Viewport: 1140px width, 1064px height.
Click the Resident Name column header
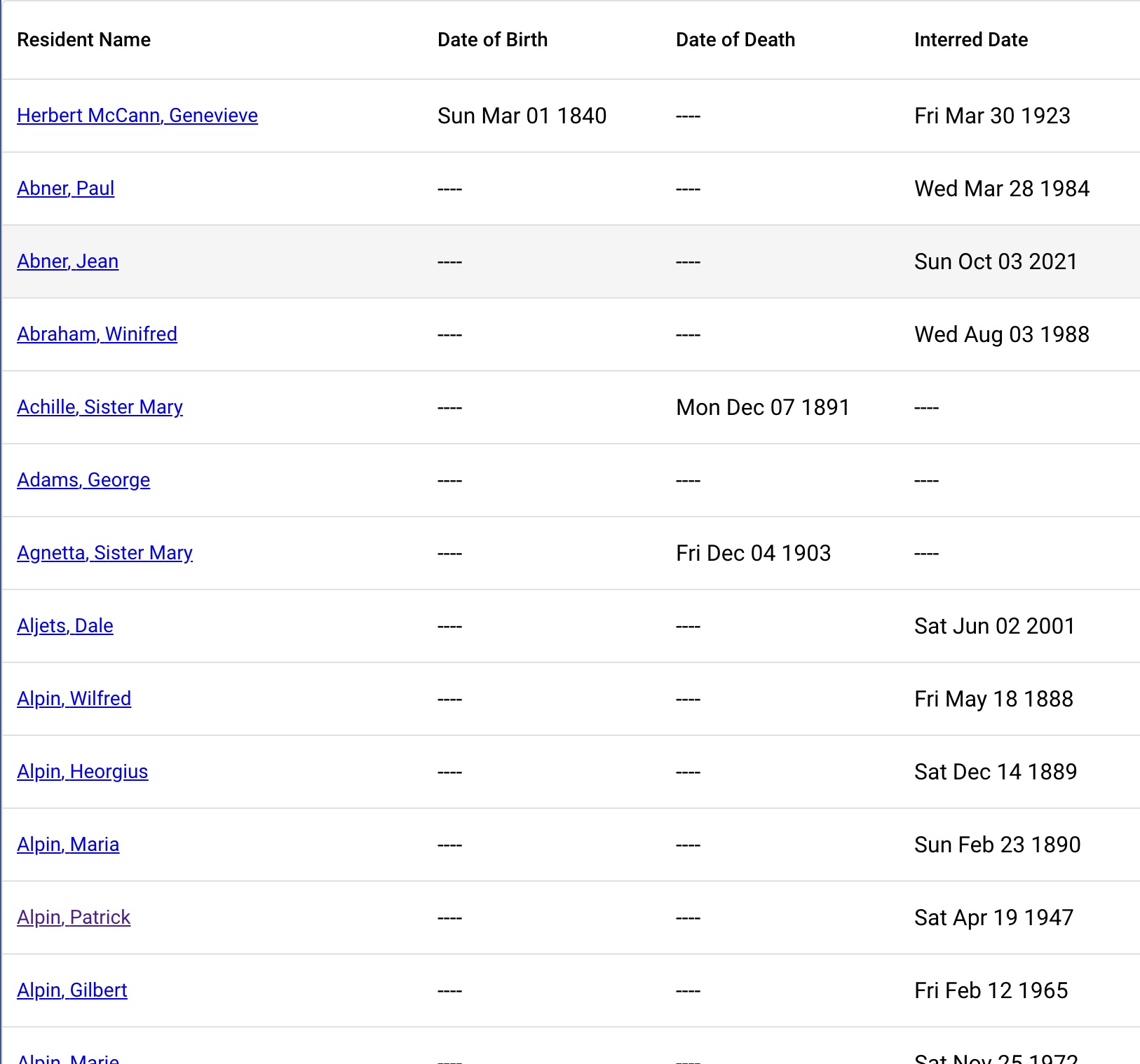click(84, 40)
